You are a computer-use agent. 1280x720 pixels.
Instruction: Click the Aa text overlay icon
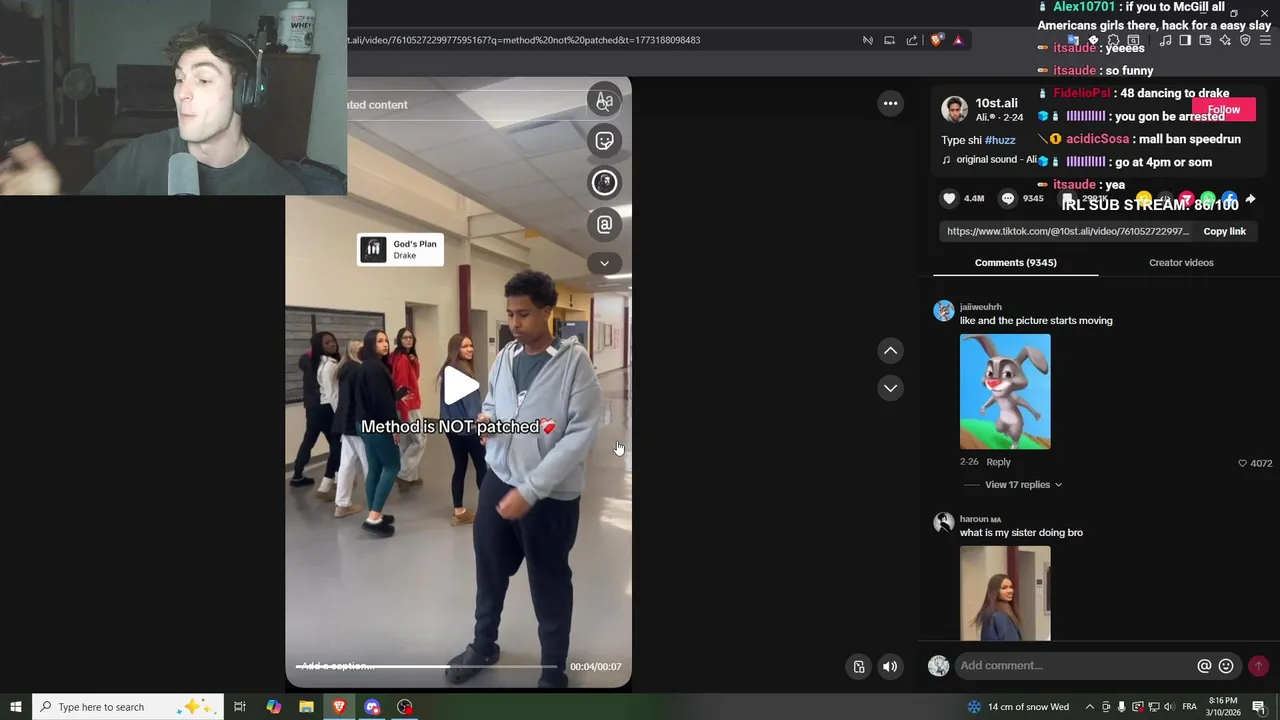tap(604, 101)
